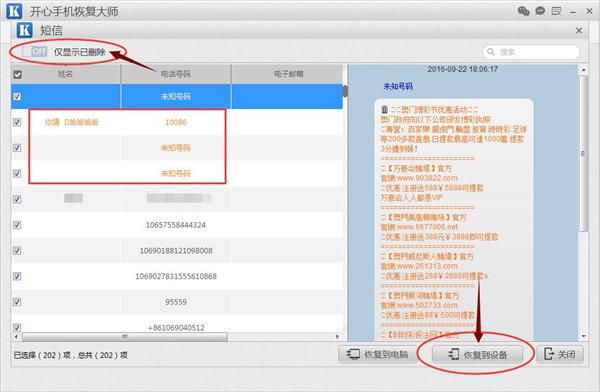
Task: Uncheck the checkbox for 10657558444324
Action: coord(17,225)
